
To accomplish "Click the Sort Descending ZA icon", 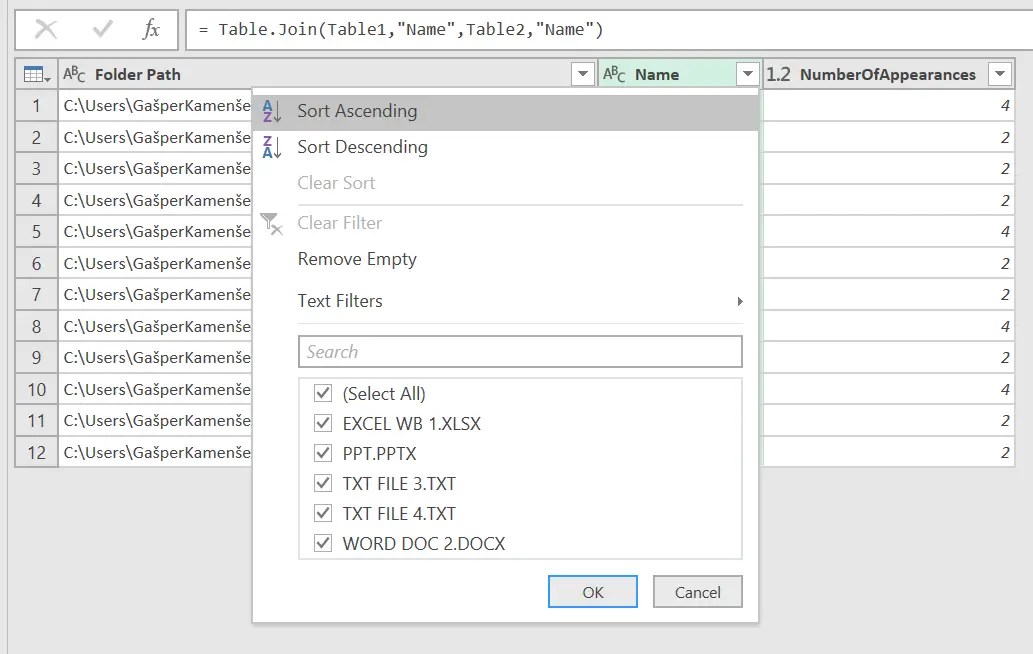I will click(270, 147).
